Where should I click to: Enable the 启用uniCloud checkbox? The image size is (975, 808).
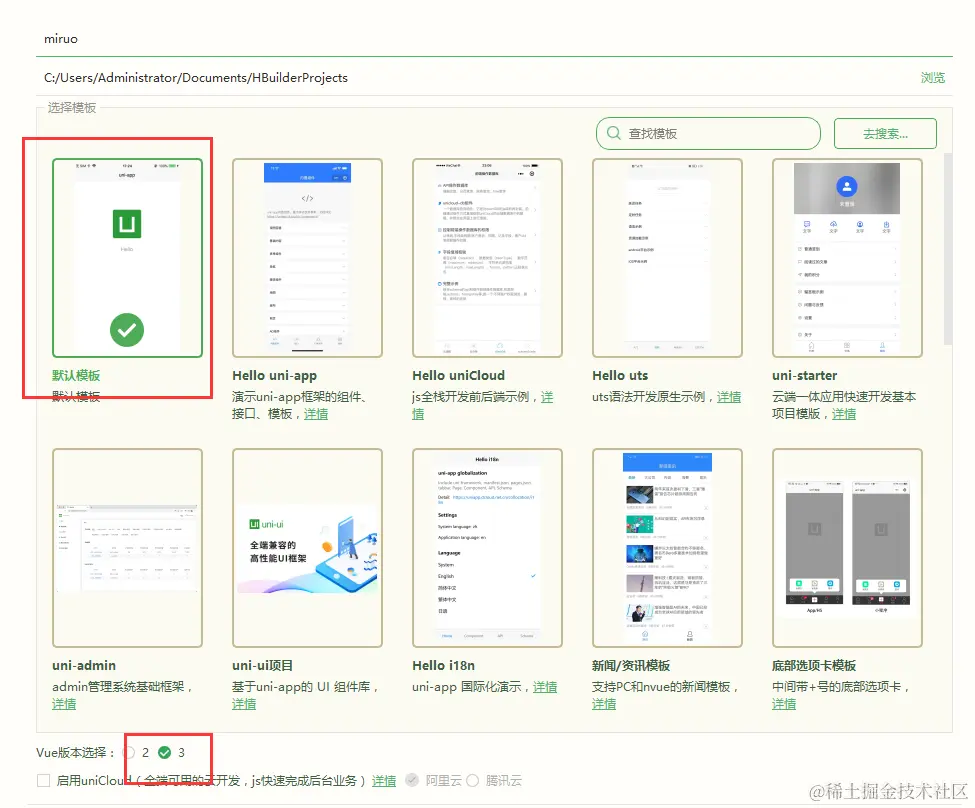[44, 780]
